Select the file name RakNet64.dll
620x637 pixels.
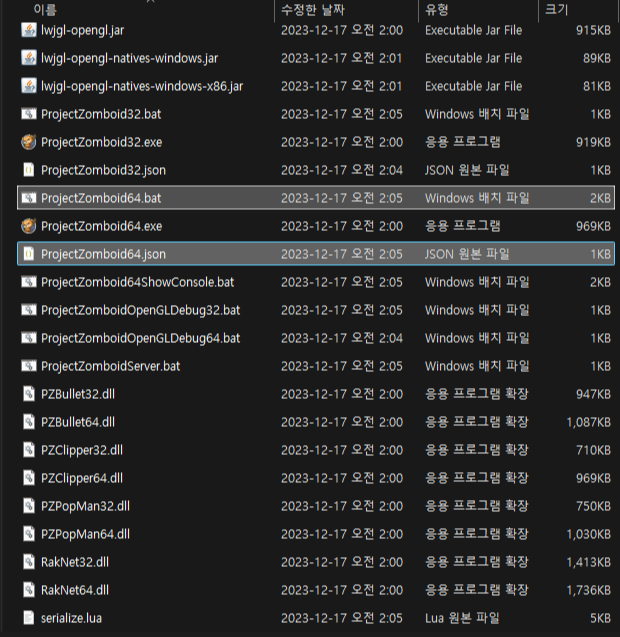[75, 591]
